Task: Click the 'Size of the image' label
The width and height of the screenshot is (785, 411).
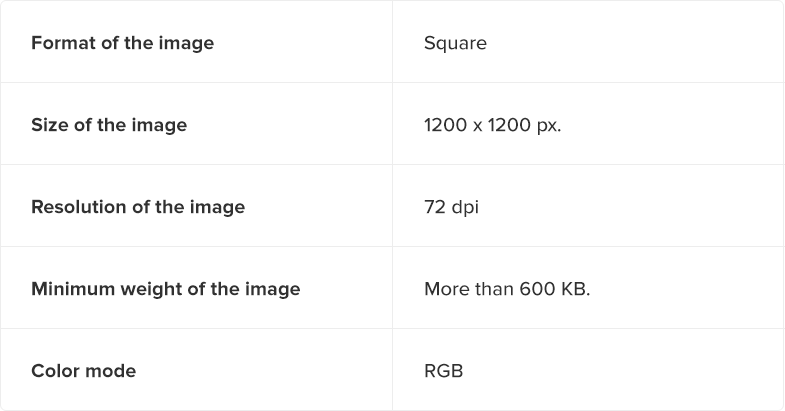Action: (109, 125)
